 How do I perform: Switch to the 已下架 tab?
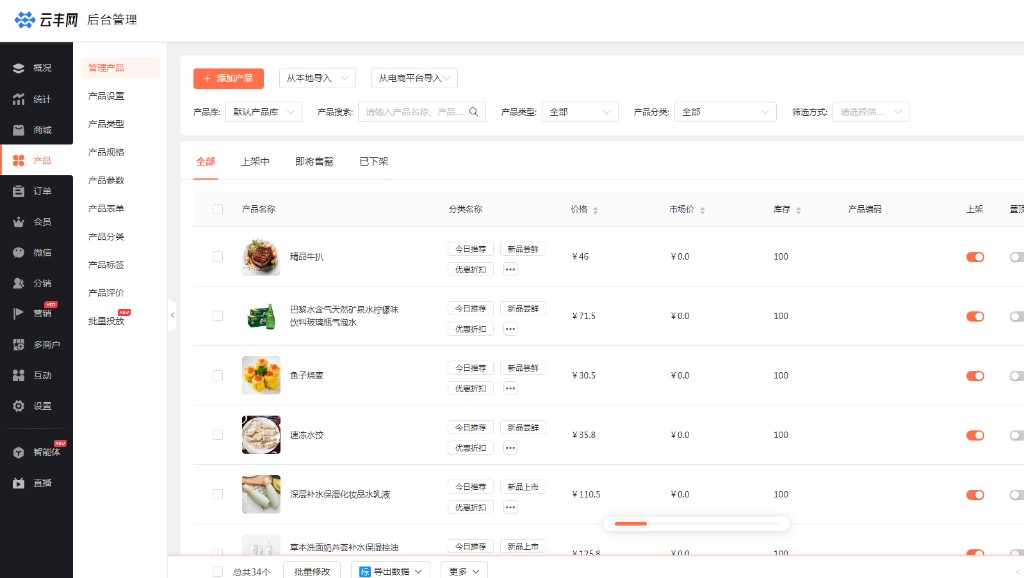374,161
